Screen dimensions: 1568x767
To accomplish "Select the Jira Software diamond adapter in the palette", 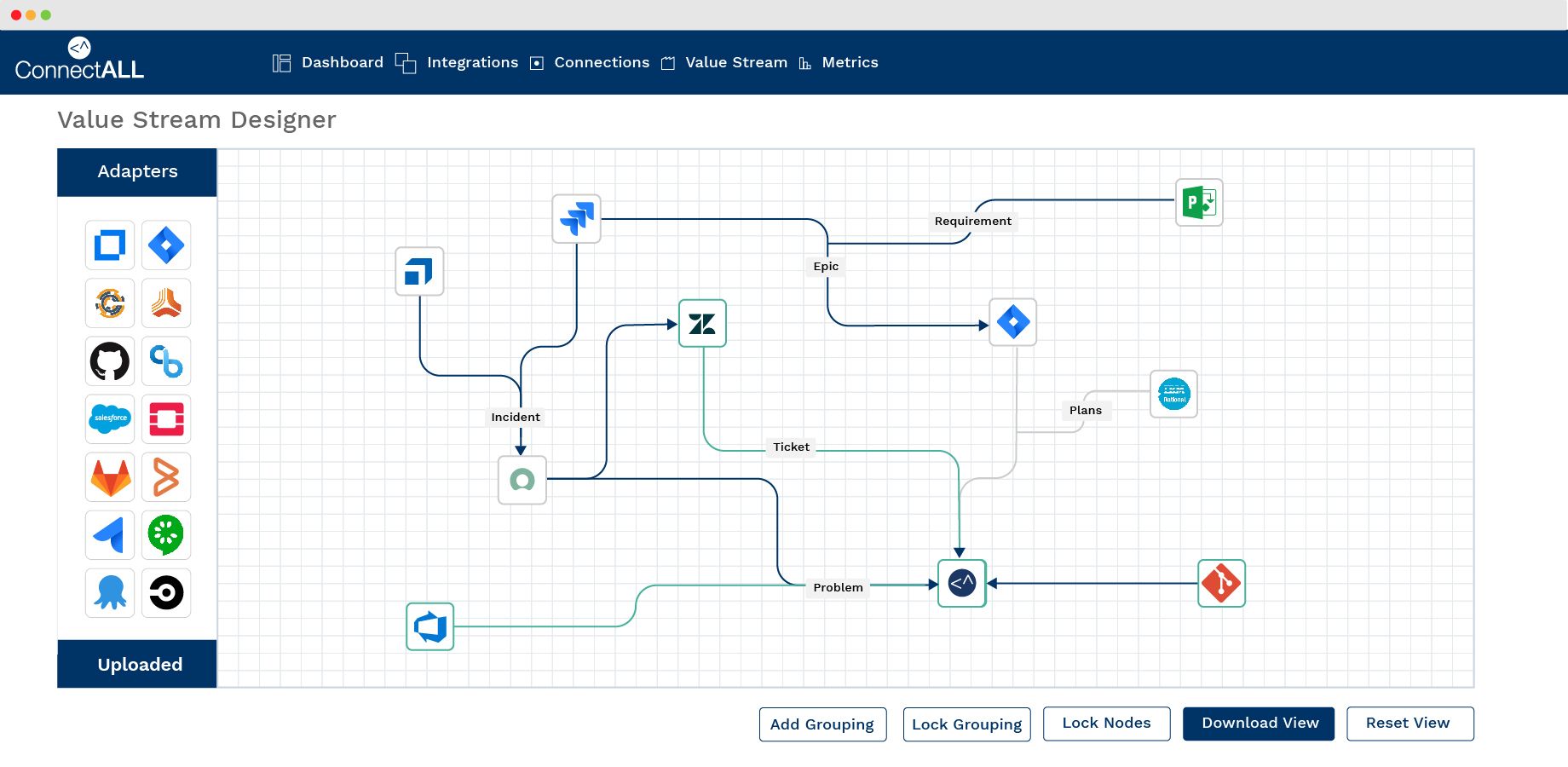I will point(166,245).
